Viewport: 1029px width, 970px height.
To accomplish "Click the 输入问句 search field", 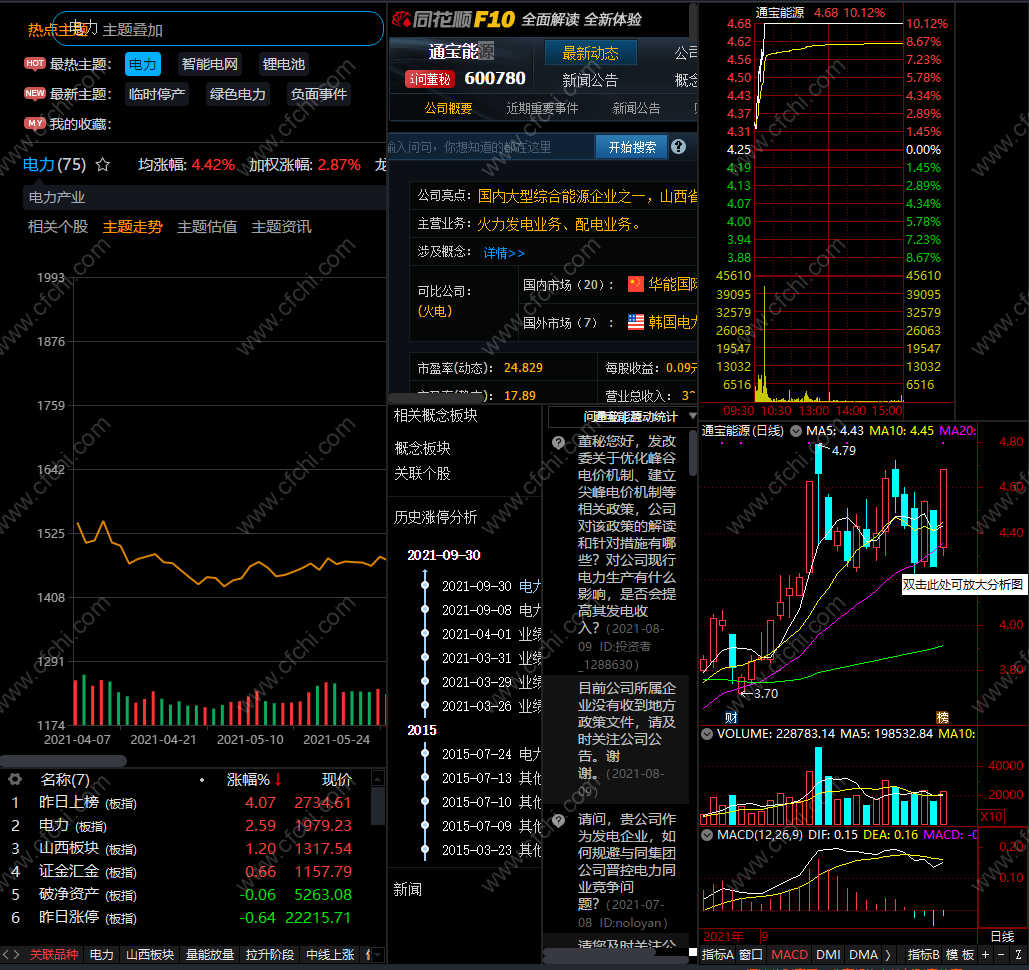I will point(491,147).
